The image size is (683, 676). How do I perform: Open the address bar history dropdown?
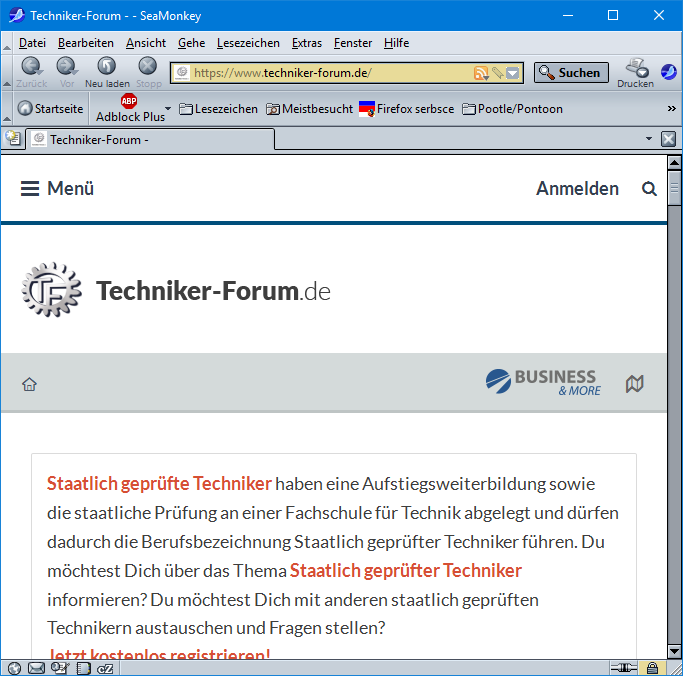(513, 73)
